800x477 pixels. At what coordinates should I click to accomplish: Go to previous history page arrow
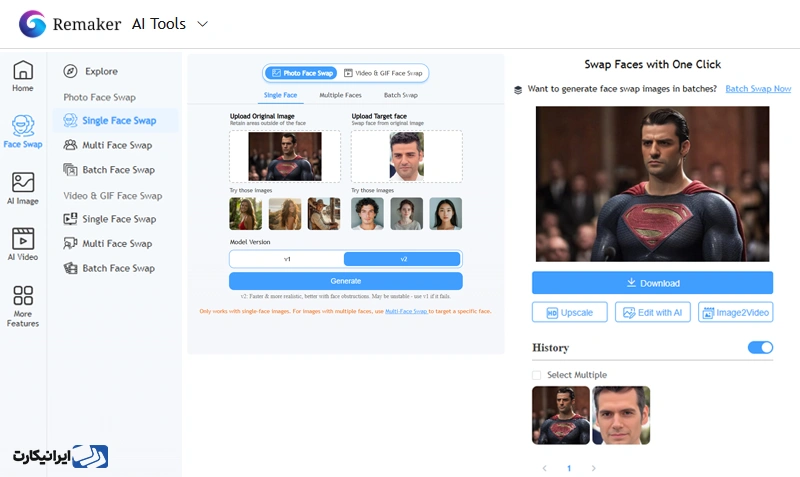[x=544, y=468]
